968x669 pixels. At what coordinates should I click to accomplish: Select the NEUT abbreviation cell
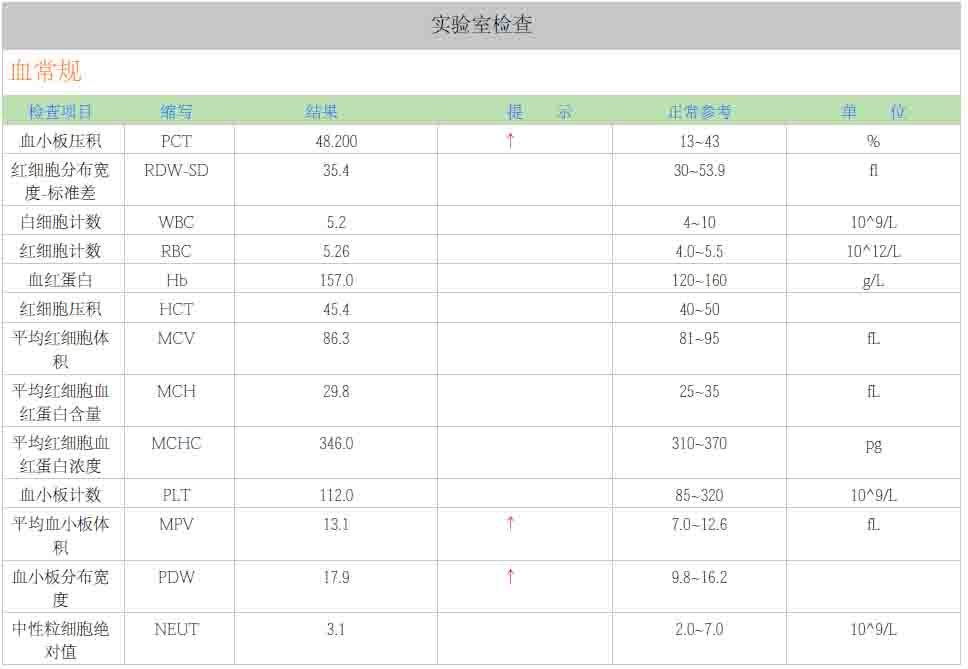click(176, 629)
